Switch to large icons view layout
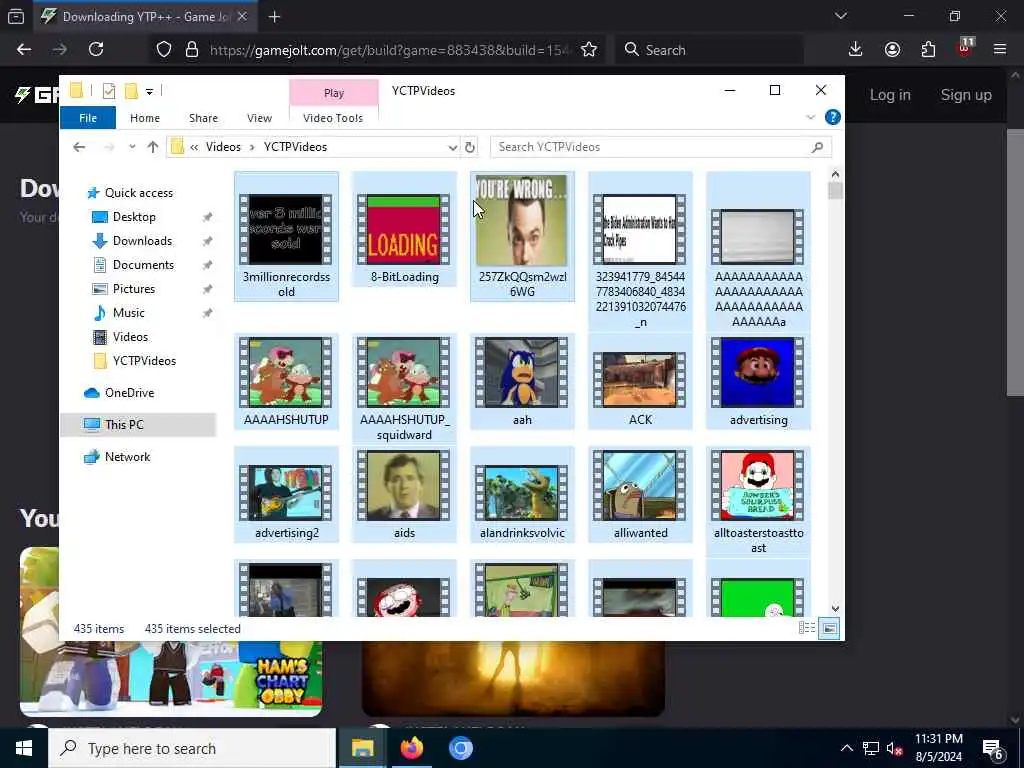 (x=829, y=628)
